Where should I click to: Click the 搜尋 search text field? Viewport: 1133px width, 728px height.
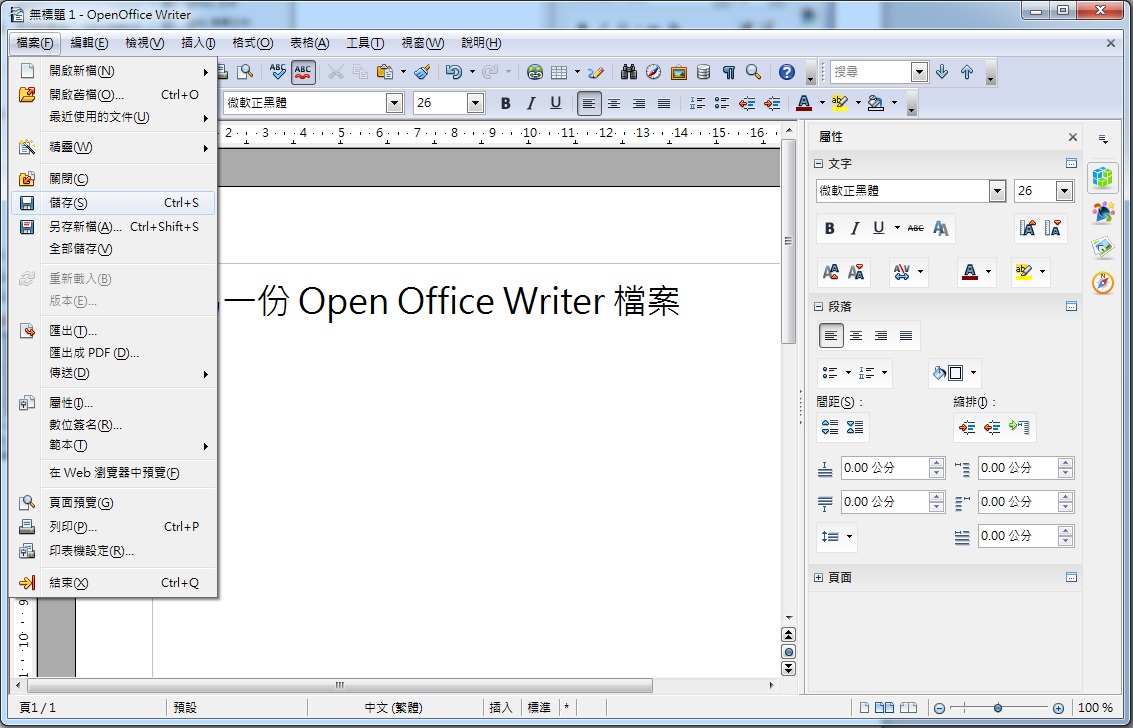point(869,72)
